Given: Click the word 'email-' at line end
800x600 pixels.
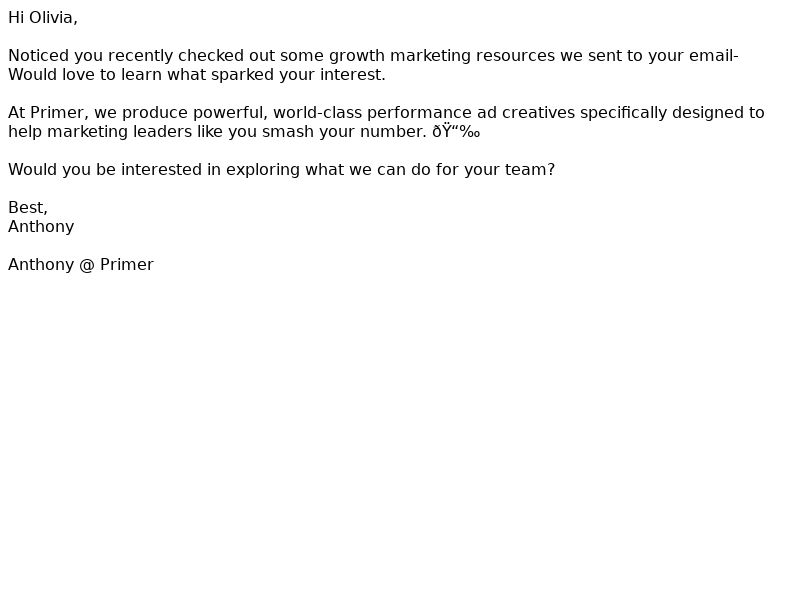Looking at the screenshot, I should (x=714, y=56).
